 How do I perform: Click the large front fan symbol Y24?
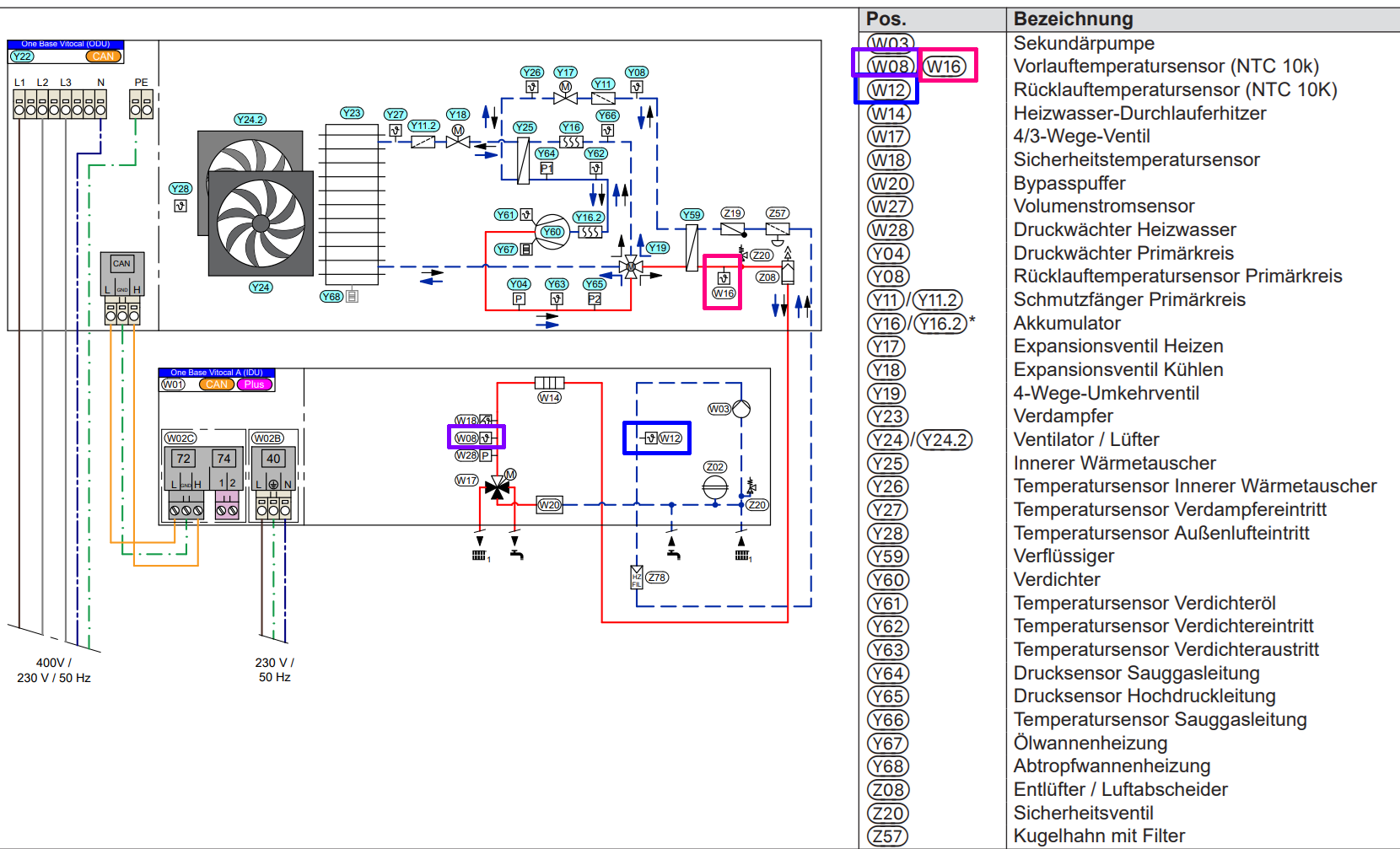261,223
